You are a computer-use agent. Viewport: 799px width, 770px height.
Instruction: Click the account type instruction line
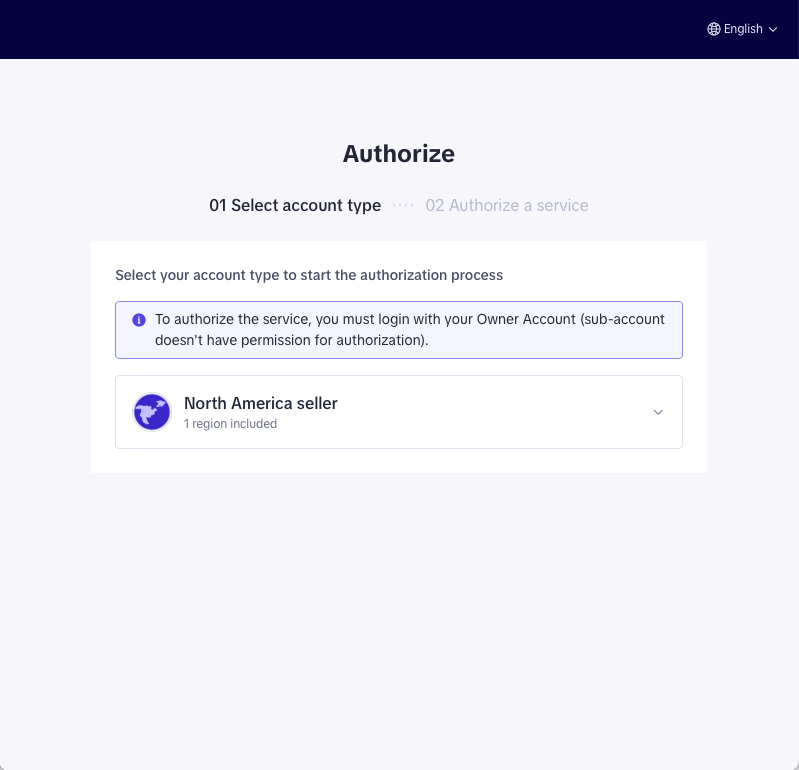click(309, 275)
